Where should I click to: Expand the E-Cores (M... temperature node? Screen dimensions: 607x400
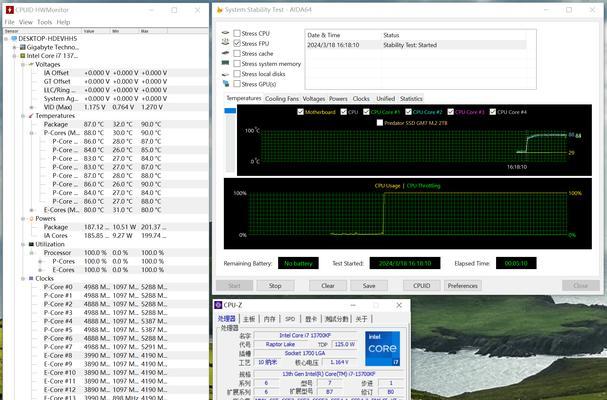(x=32, y=210)
